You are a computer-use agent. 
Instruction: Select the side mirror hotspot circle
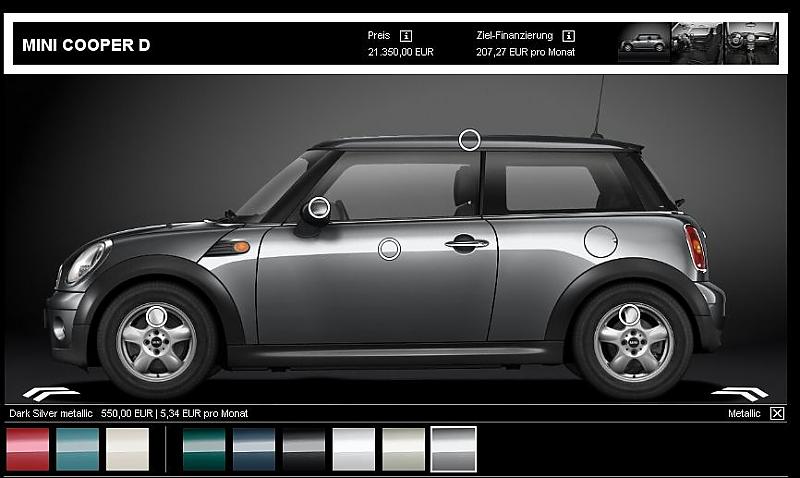(x=318, y=208)
